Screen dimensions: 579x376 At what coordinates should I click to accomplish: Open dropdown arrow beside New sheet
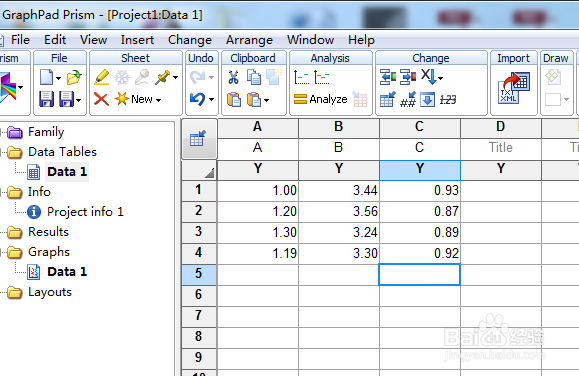[158, 100]
